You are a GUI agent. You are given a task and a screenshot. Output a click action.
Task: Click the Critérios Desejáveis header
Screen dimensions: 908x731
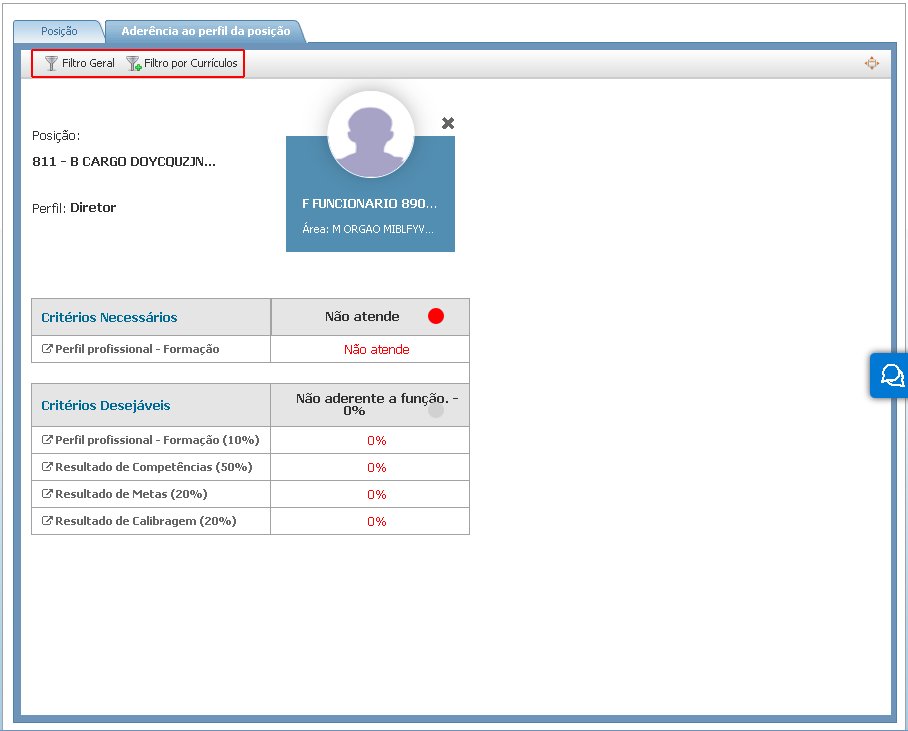click(x=105, y=405)
